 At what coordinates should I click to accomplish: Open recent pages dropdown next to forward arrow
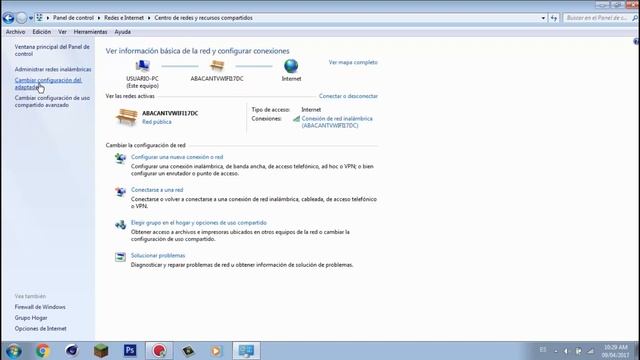[x=31, y=18]
